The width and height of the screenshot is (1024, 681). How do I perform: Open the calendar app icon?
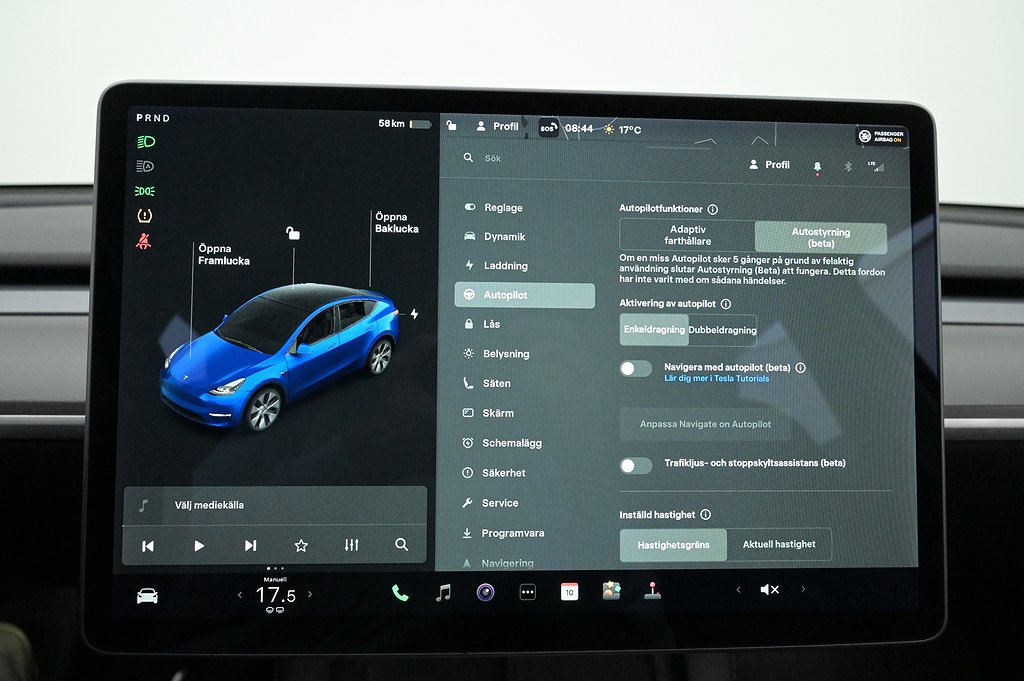pyautogui.click(x=569, y=591)
